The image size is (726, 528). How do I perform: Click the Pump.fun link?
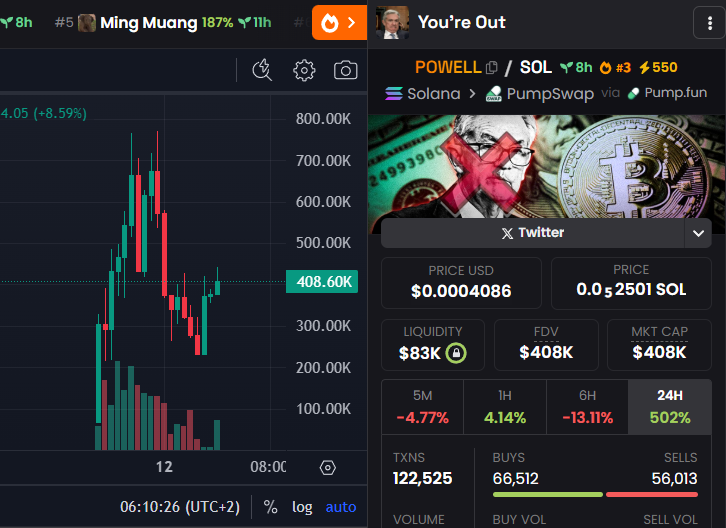pyautogui.click(x=667, y=93)
